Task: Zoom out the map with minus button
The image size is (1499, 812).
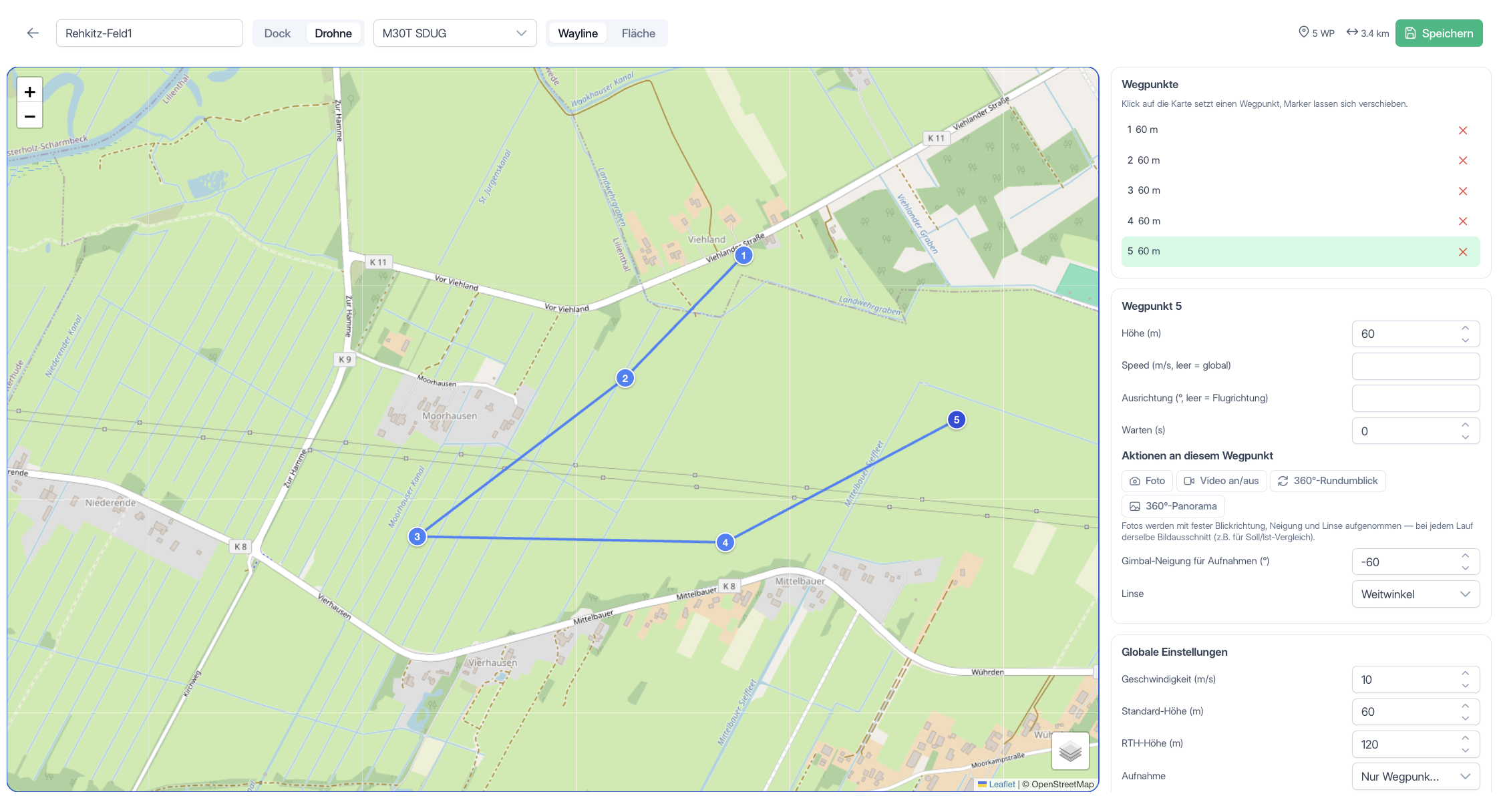Action: pos(29,116)
